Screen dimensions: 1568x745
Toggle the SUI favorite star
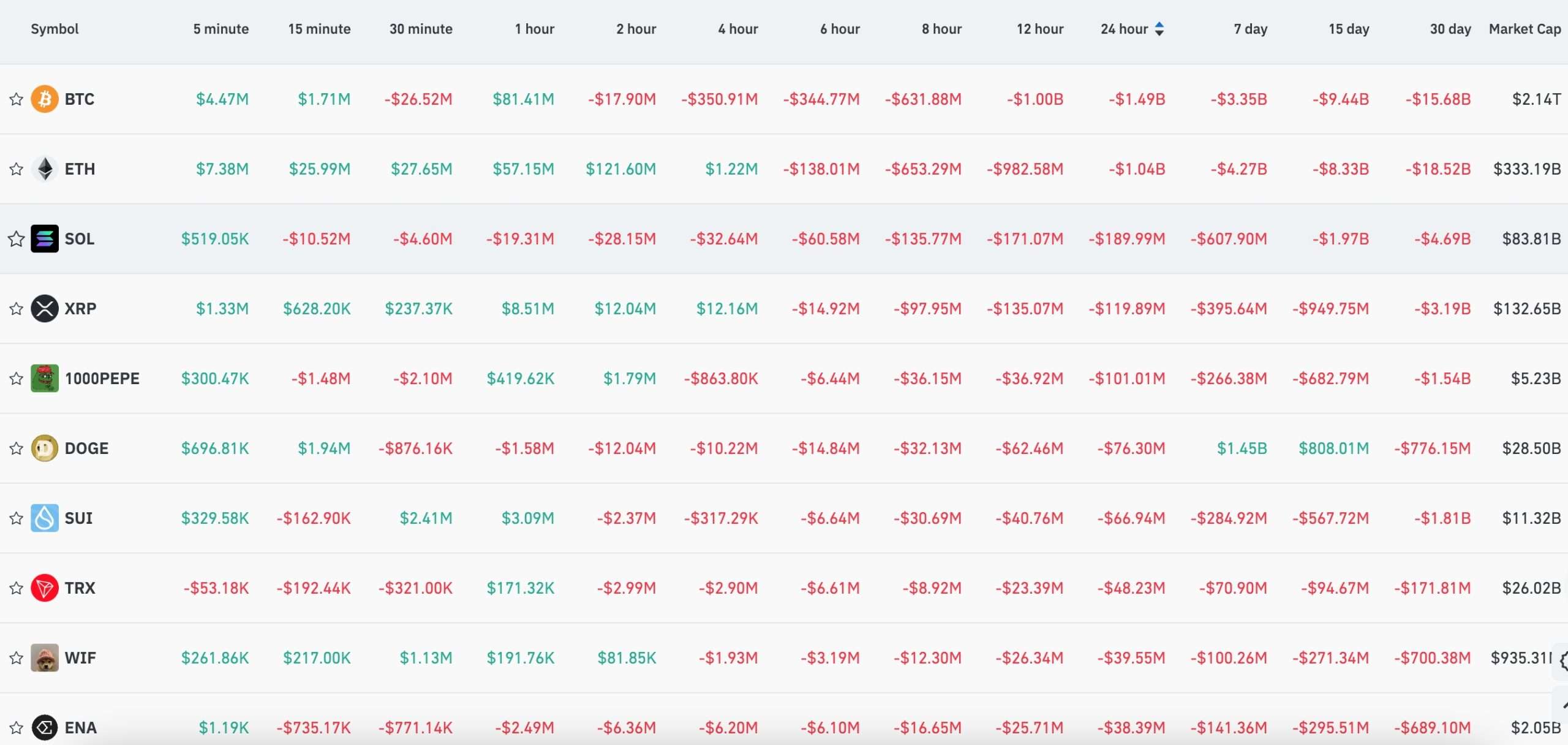click(x=16, y=518)
